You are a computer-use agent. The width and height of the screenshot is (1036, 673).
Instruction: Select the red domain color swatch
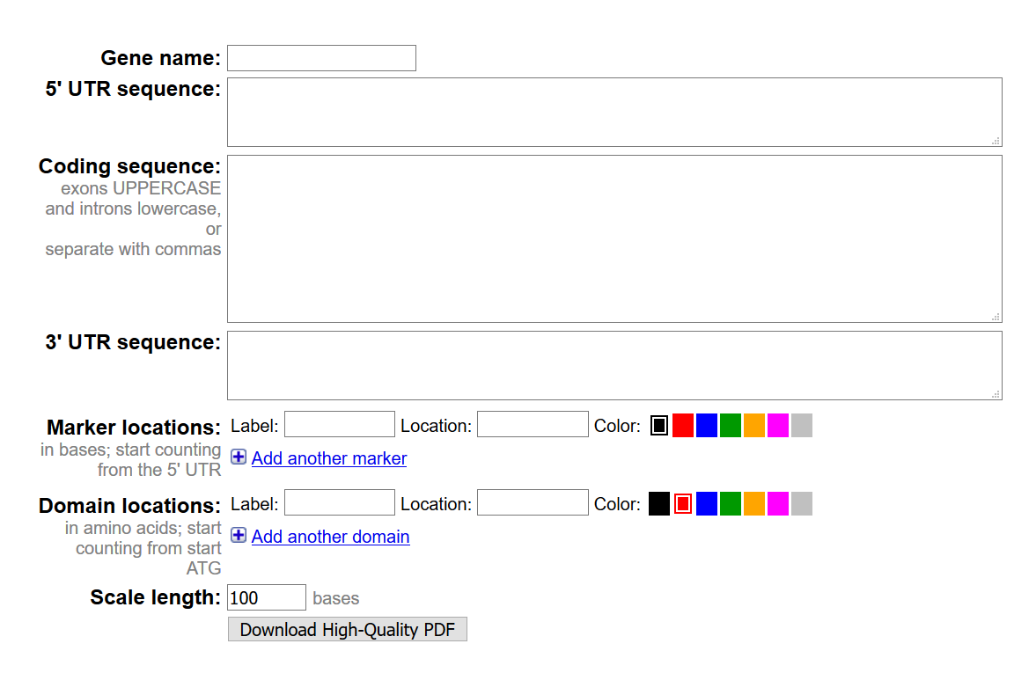pyautogui.click(x=683, y=504)
